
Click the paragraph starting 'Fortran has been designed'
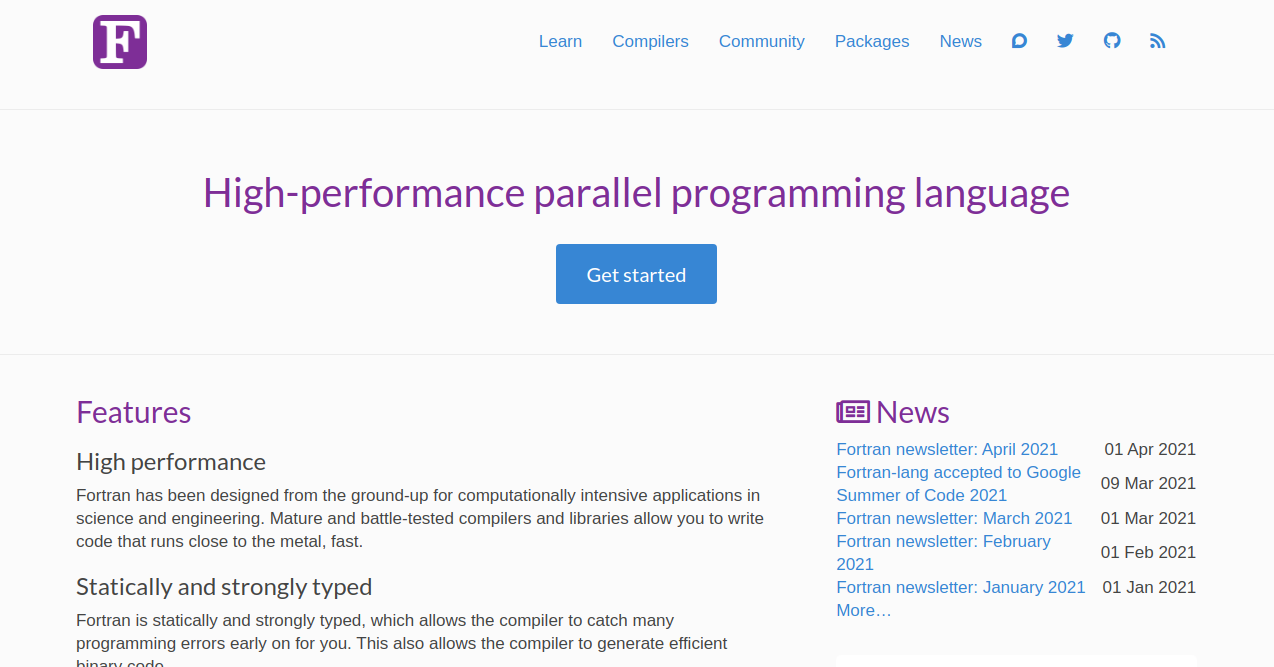click(420, 518)
